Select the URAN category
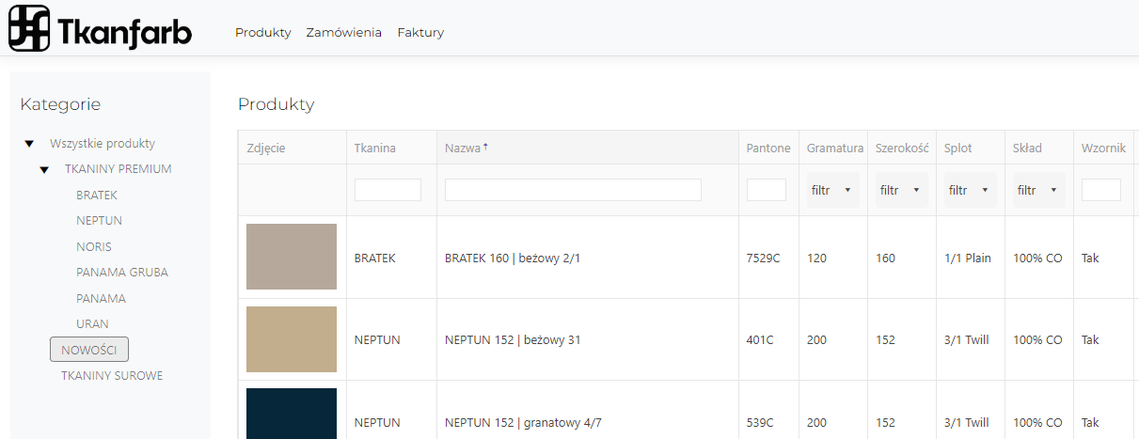1139x439 pixels. click(x=92, y=323)
